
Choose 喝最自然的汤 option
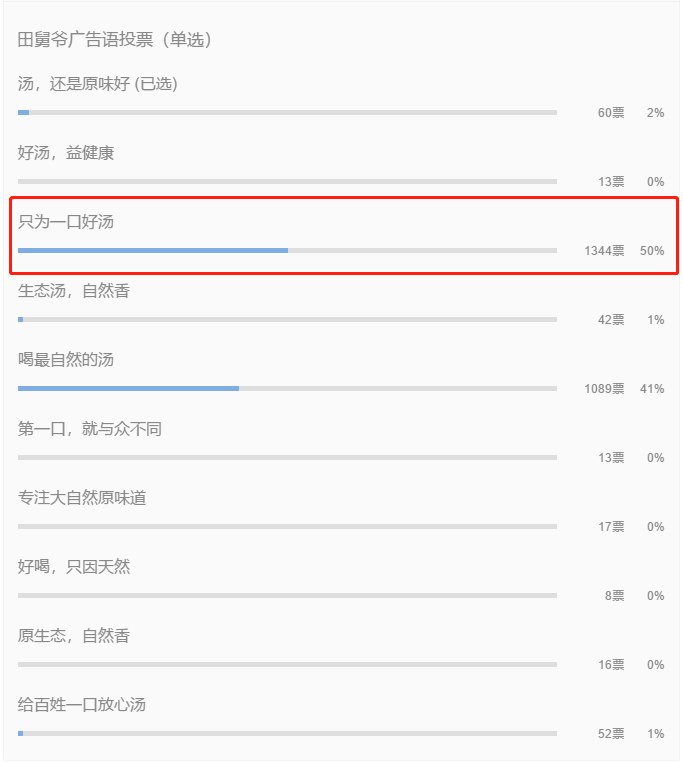coord(66,360)
